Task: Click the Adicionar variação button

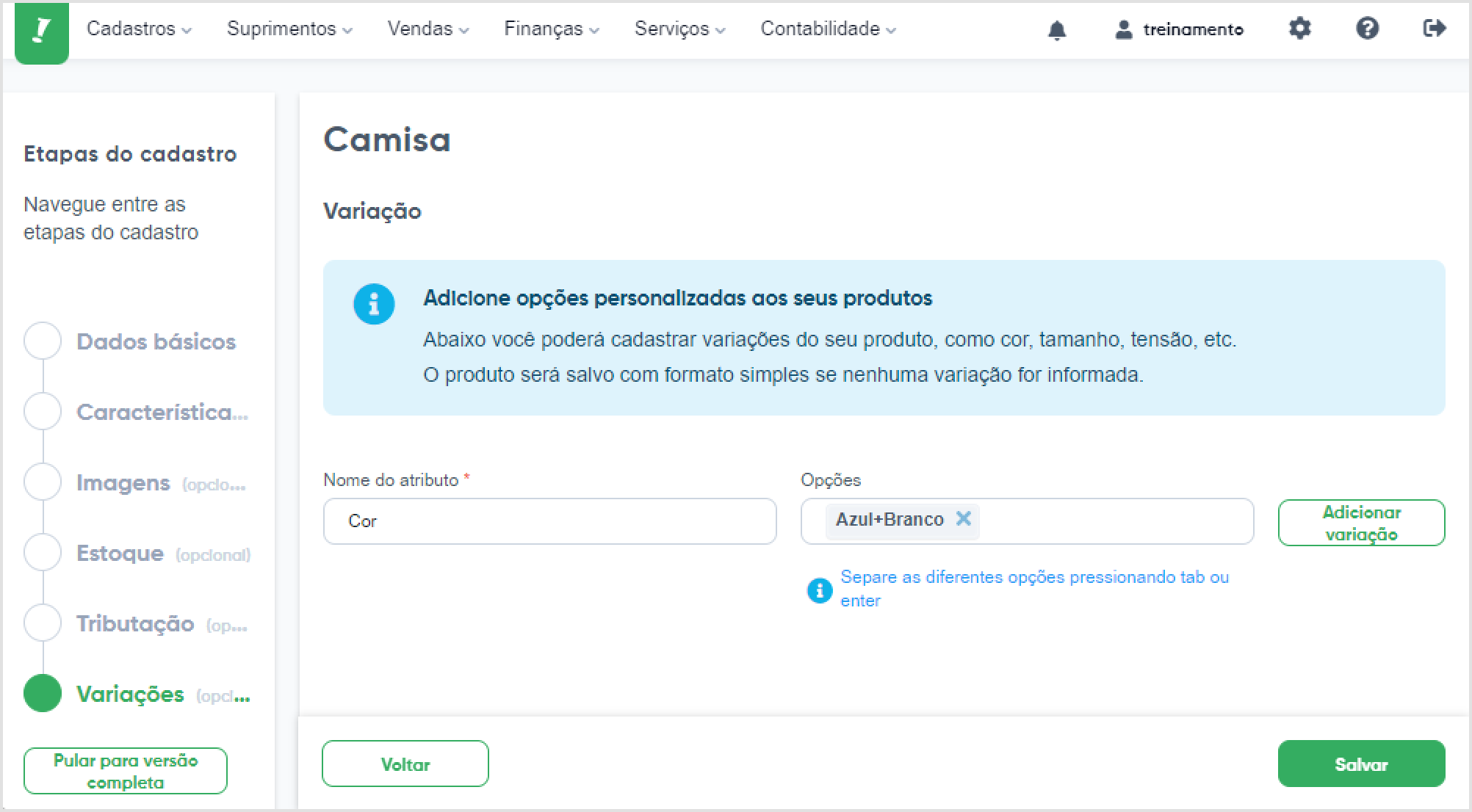Action: point(1361,523)
